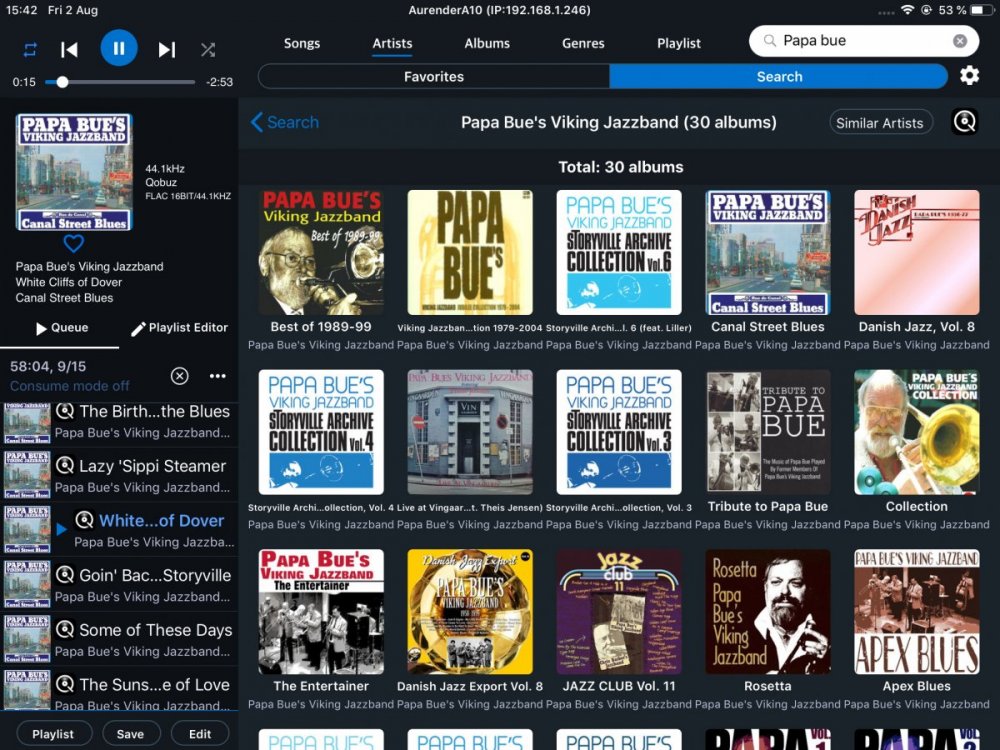Viewport: 1000px width, 750px height.
Task: Play Goin' Bac...Storyville queue track
Action: 120,585
